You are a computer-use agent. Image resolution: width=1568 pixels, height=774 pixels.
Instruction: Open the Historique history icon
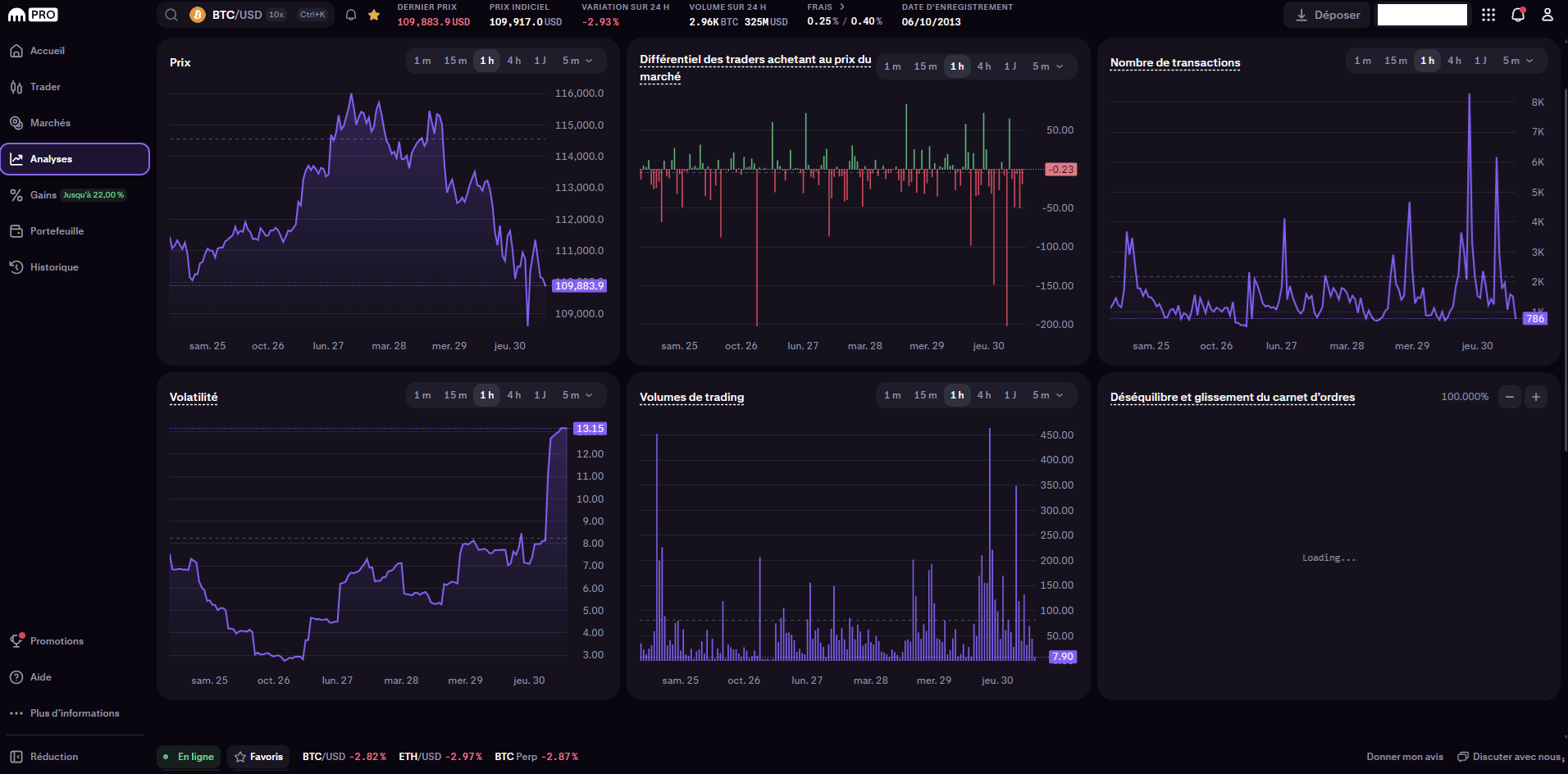pyautogui.click(x=16, y=266)
